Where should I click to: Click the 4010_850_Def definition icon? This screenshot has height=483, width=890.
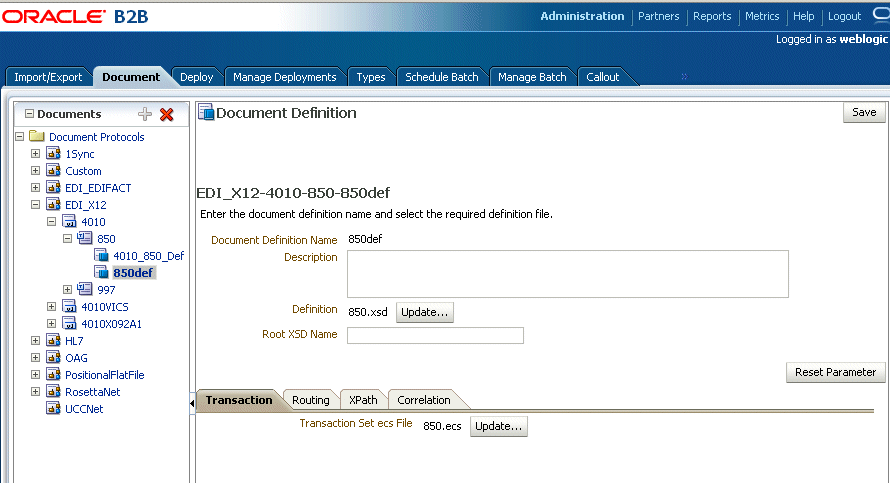101,255
